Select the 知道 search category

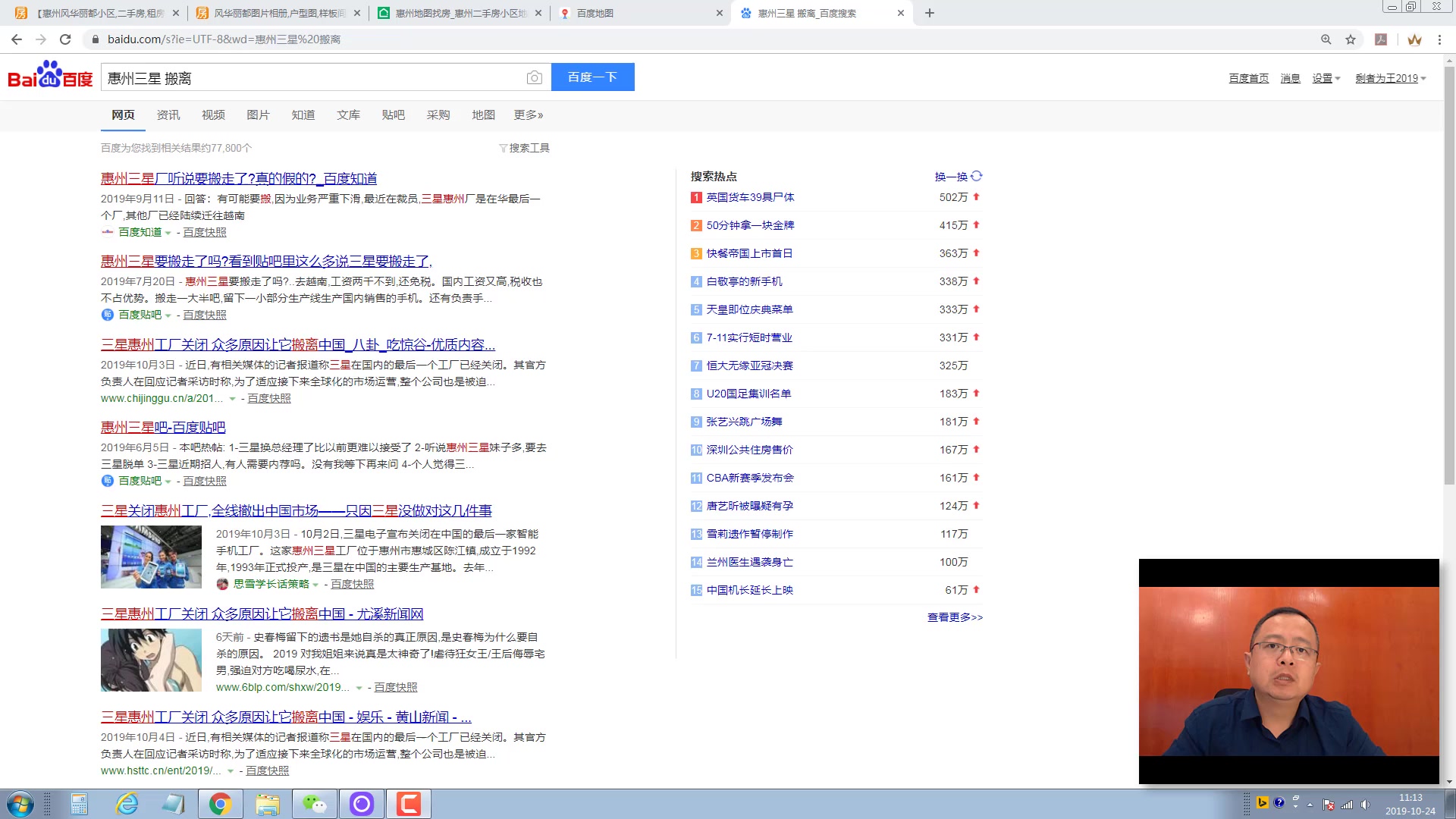pos(303,115)
